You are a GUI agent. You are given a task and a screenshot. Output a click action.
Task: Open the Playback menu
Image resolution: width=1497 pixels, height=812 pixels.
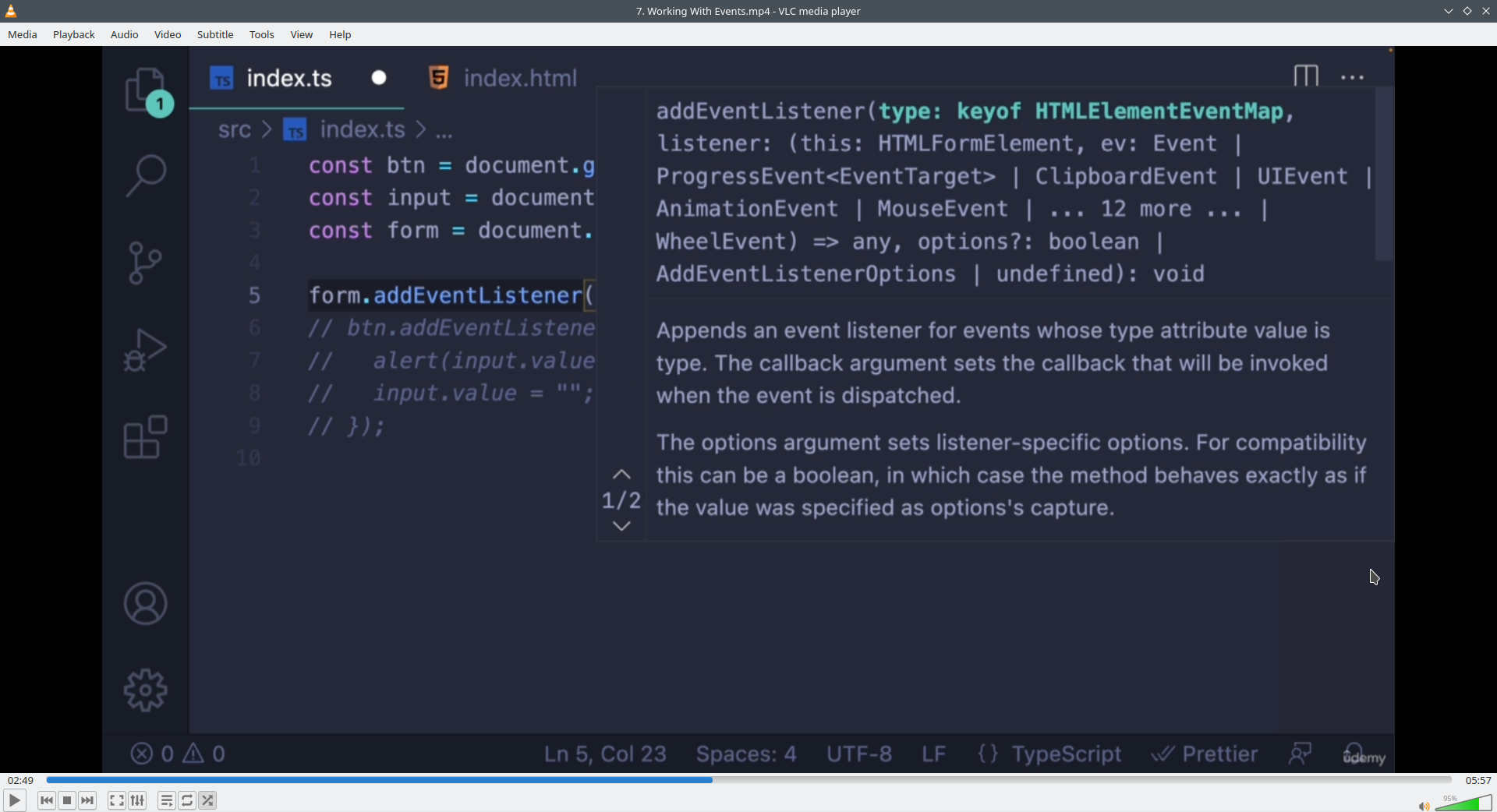pyautogui.click(x=74, y=34)
